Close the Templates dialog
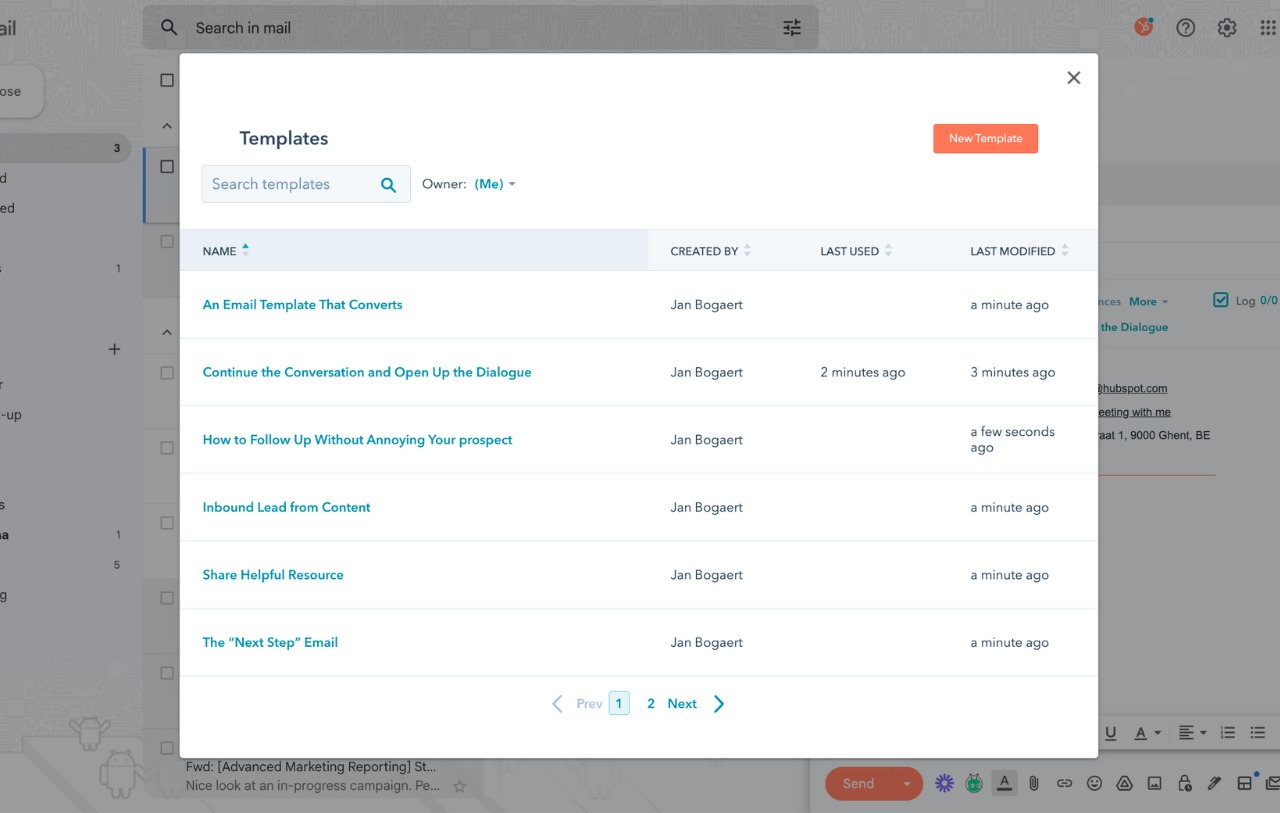This screenshot has width=1280, height=813. coord(1073,78)
